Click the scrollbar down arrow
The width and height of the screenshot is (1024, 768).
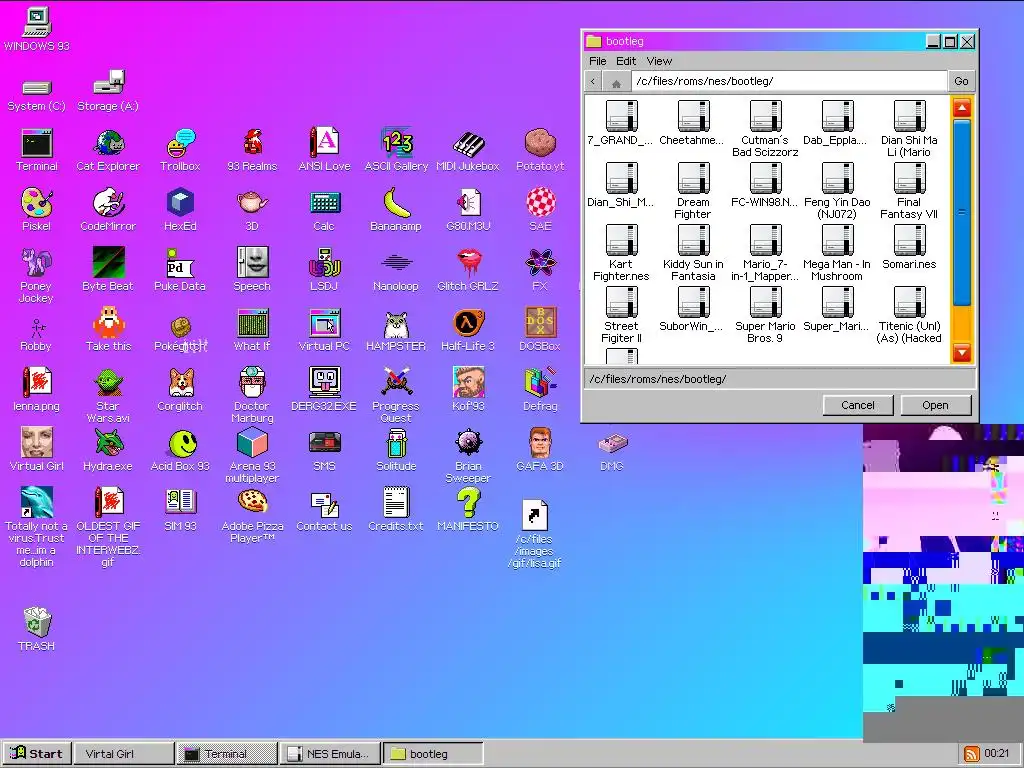962,353
